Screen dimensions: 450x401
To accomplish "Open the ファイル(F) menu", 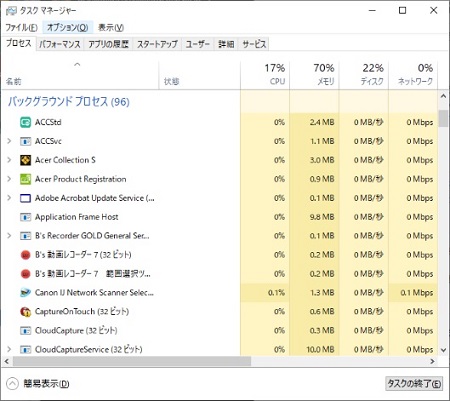I will point(21,27).
